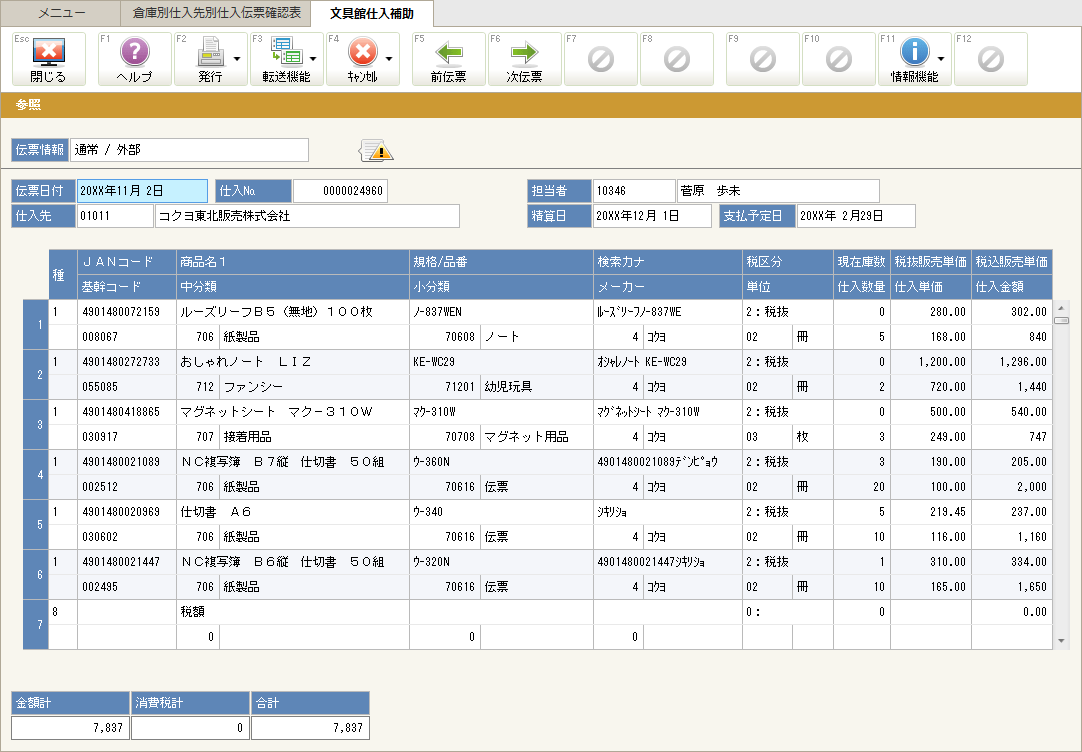Viewport: 1082px width, 752px height.
Task: Click product name おしゃれノート ＬＩＺ
Action: click(293, 362)
